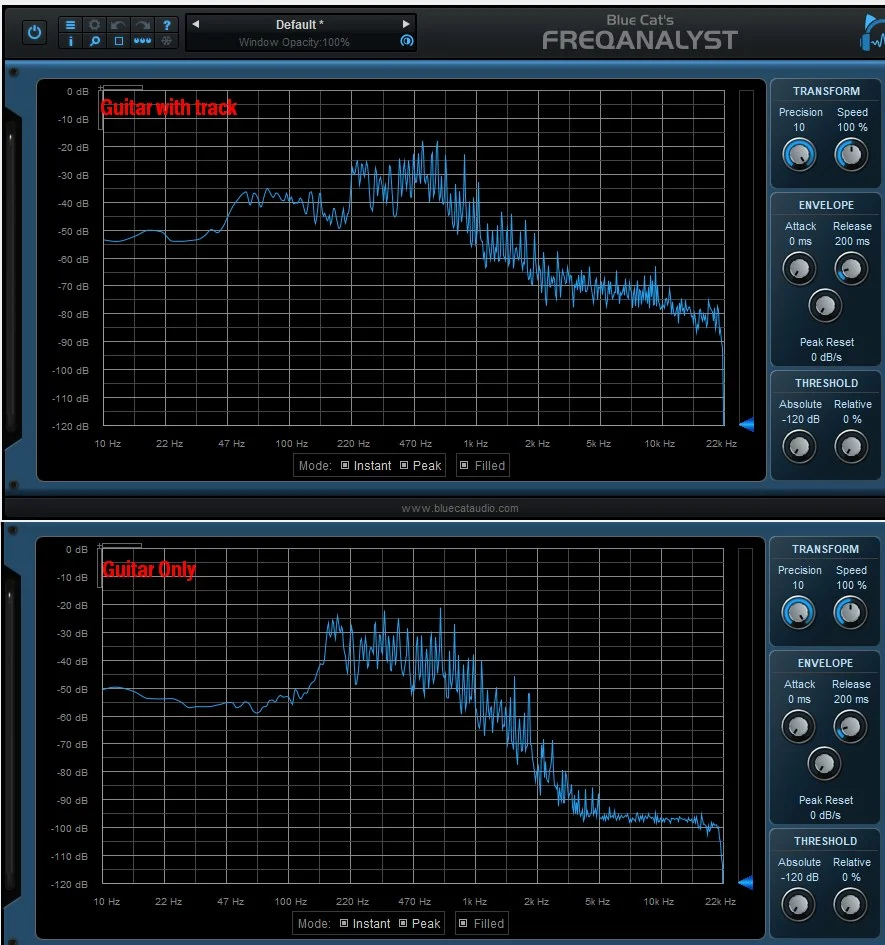The width and height of the screenshot is (885, 945).
Task: Select next preset with right arrow
Action: (406, 24)
